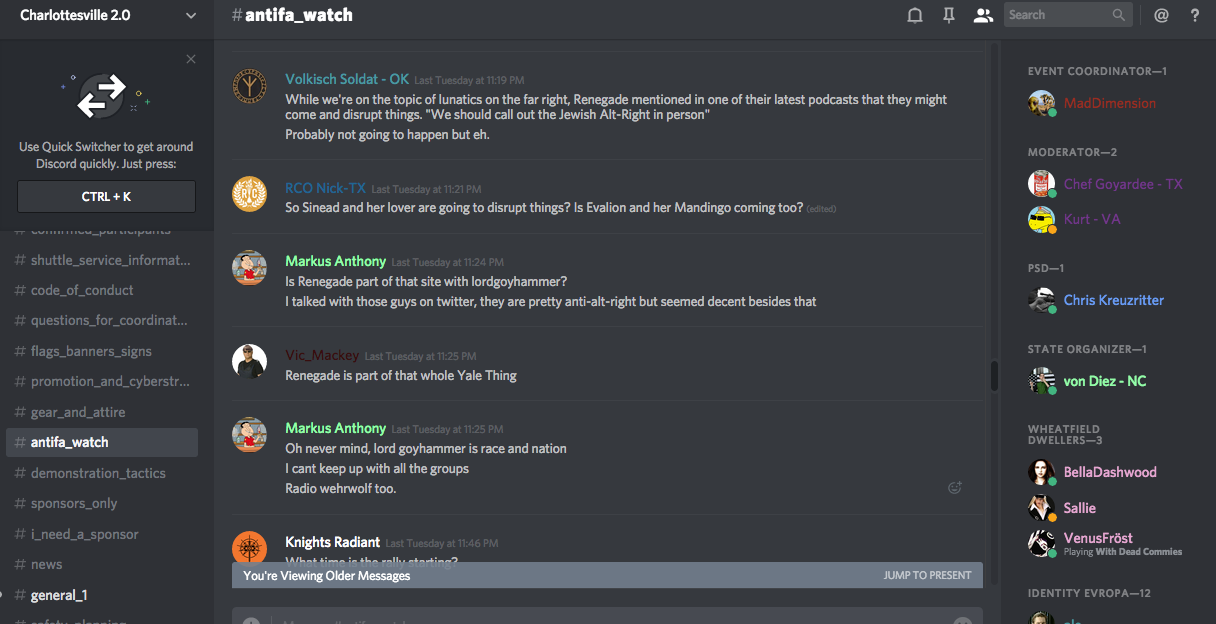Expand the Charlottesville 2.0 server menu

tap(191, 15)
